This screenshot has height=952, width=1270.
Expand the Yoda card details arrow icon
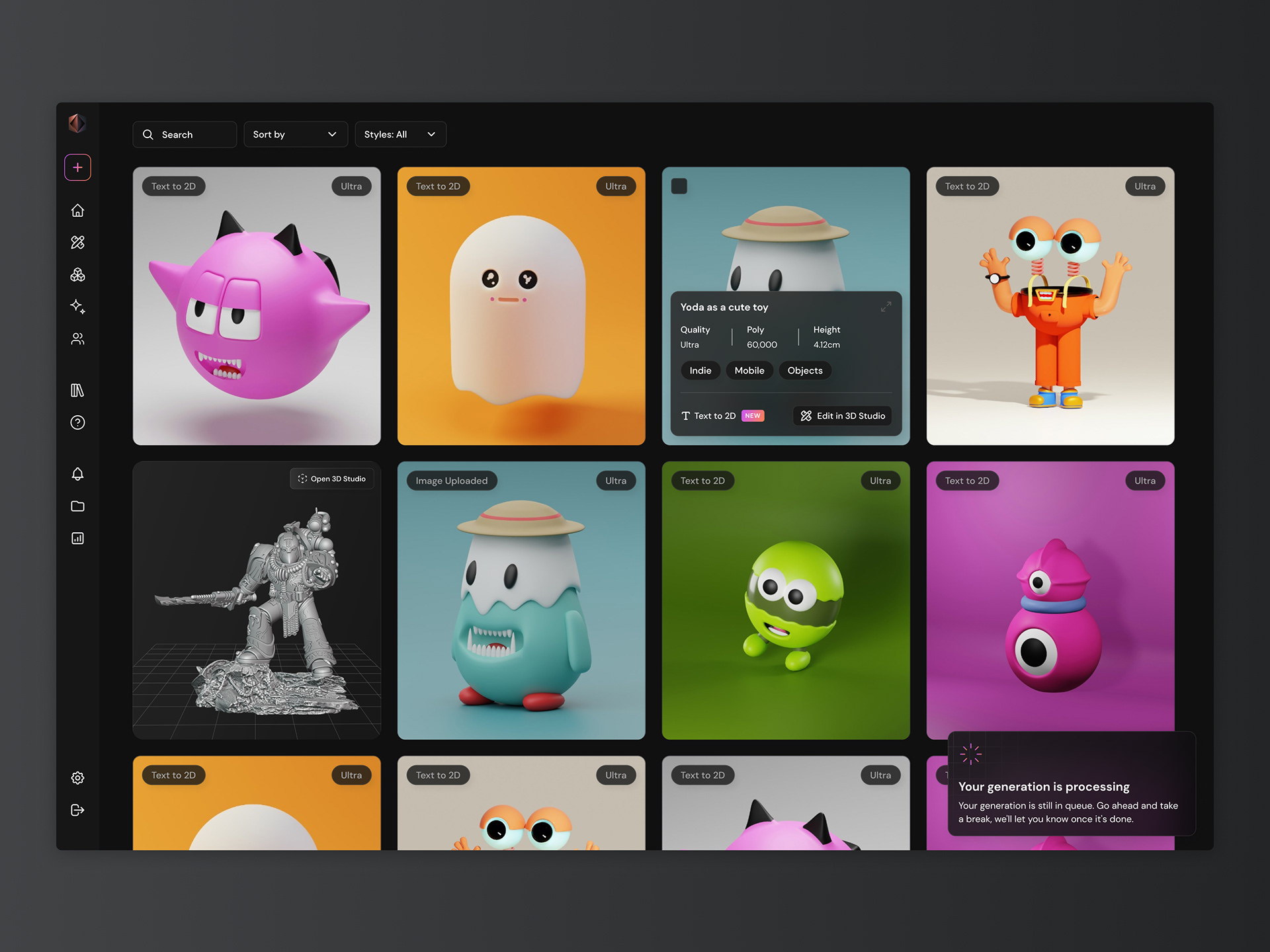tap(886, 307)
